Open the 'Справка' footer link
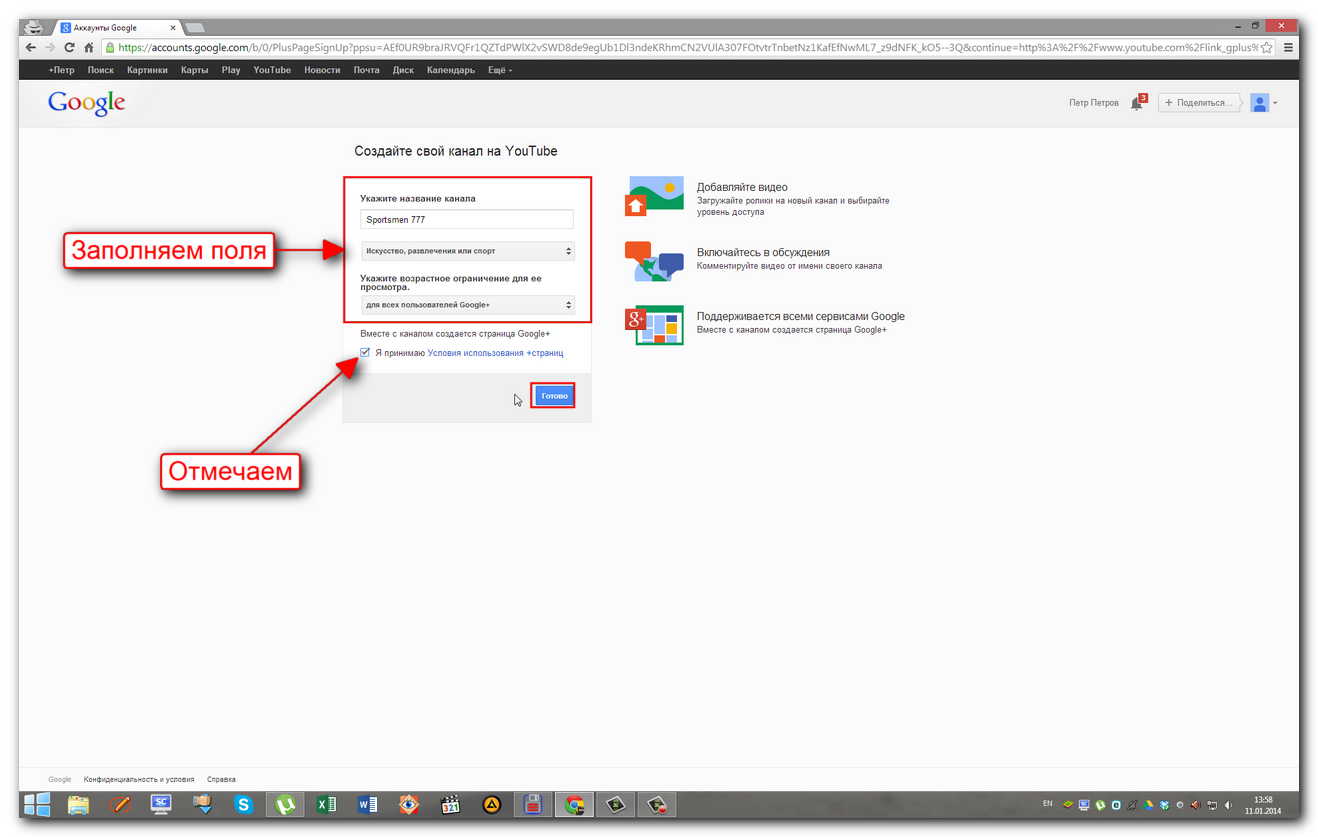 [221, 779]
